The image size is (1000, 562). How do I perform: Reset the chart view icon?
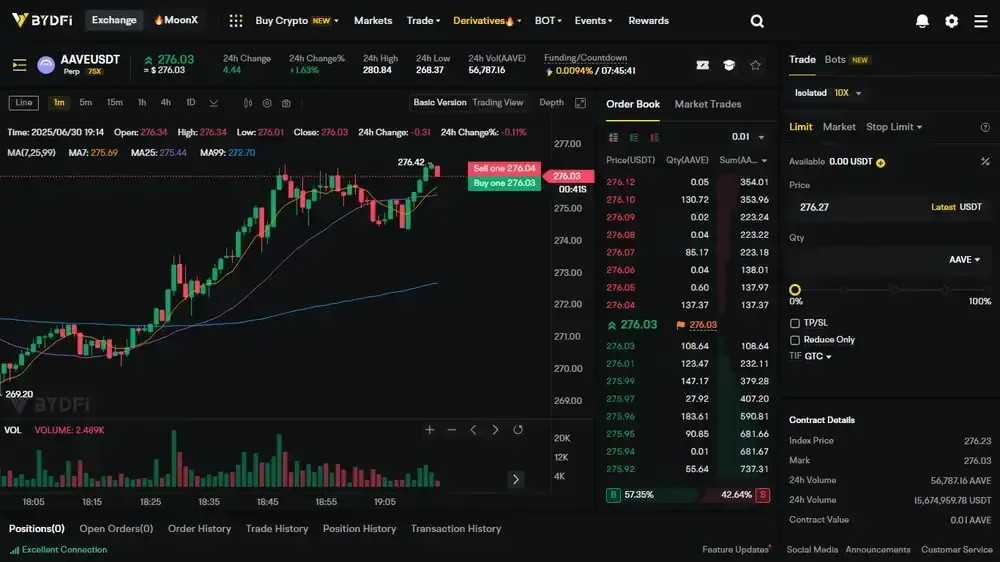click(x=518, y=430)
